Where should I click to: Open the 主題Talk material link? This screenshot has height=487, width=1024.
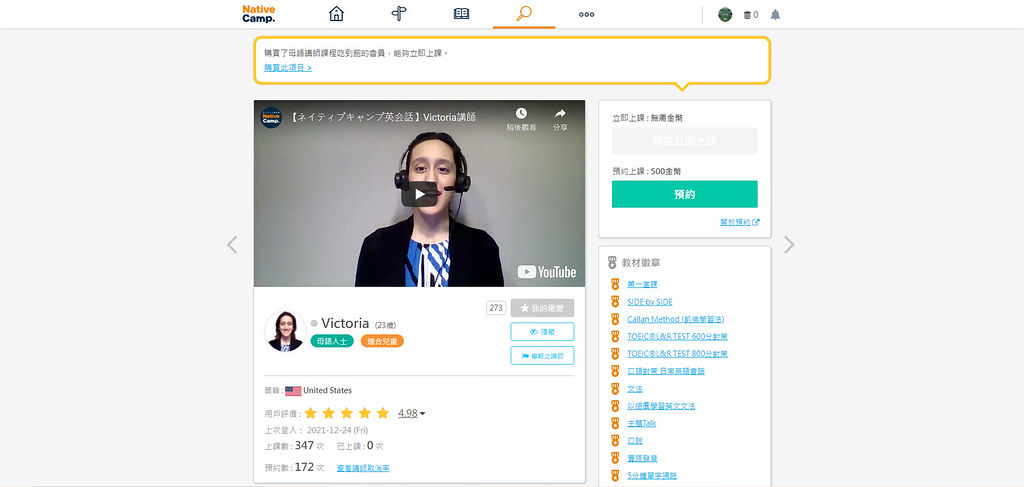(641, 423)
